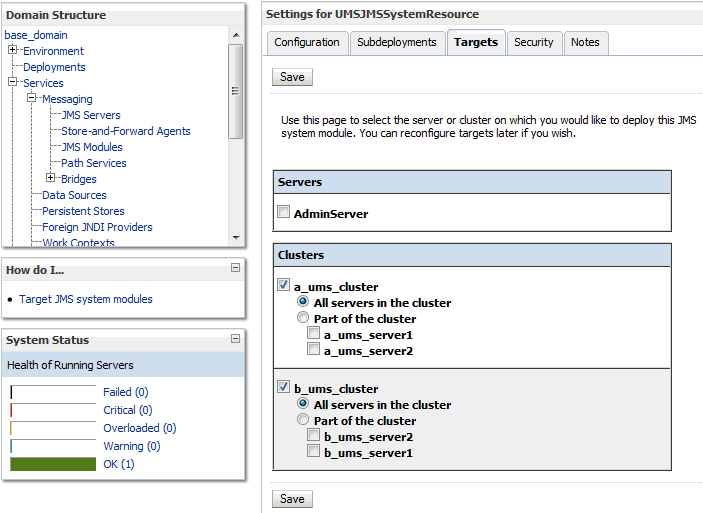The width and height of the screenshot is (703, 513).
Task: Open Bridges tree item
Action: click(79, 179)
